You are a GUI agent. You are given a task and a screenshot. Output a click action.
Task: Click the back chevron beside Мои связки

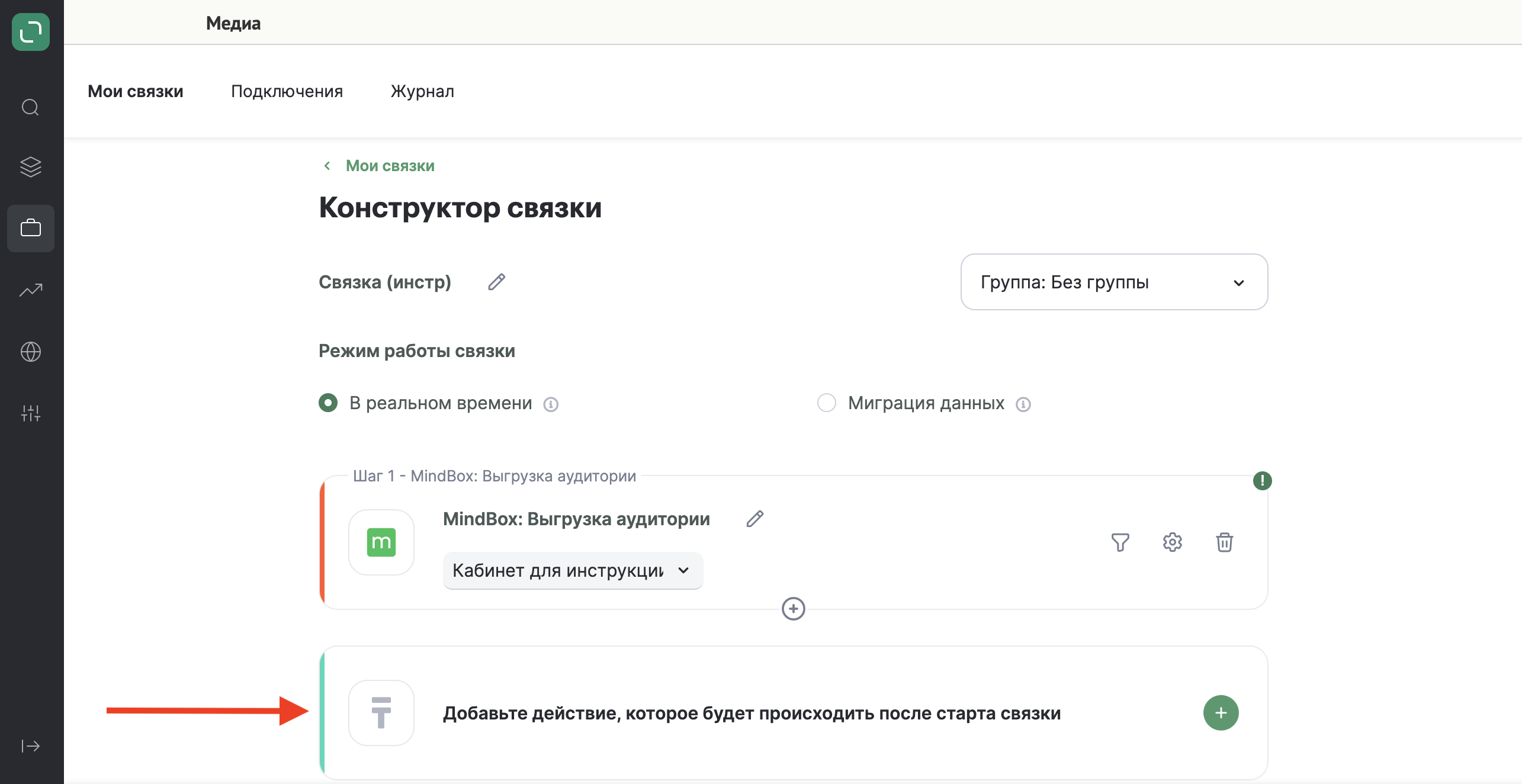[327, 166]
